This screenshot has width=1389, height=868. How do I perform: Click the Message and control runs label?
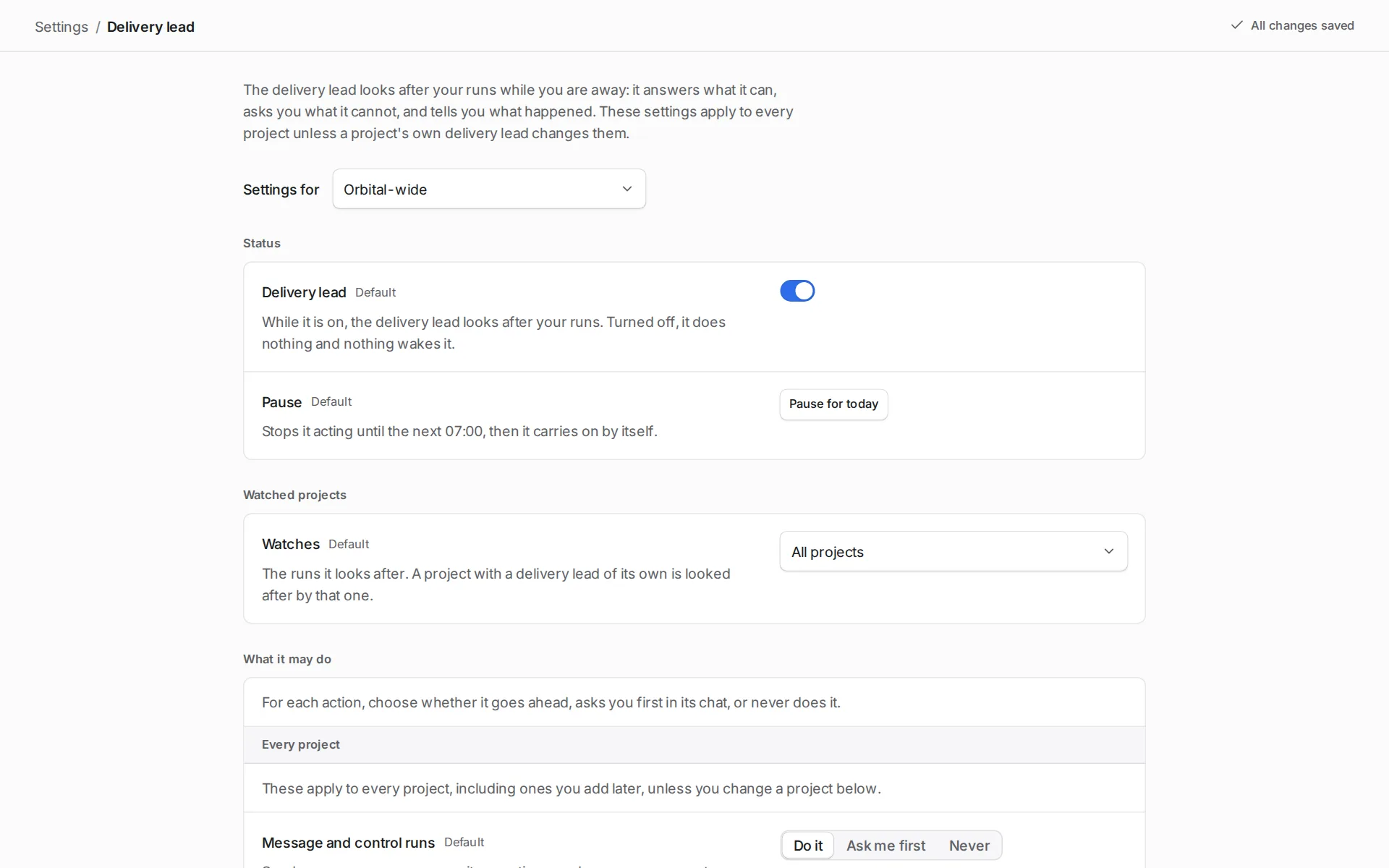tap(348, 843)
